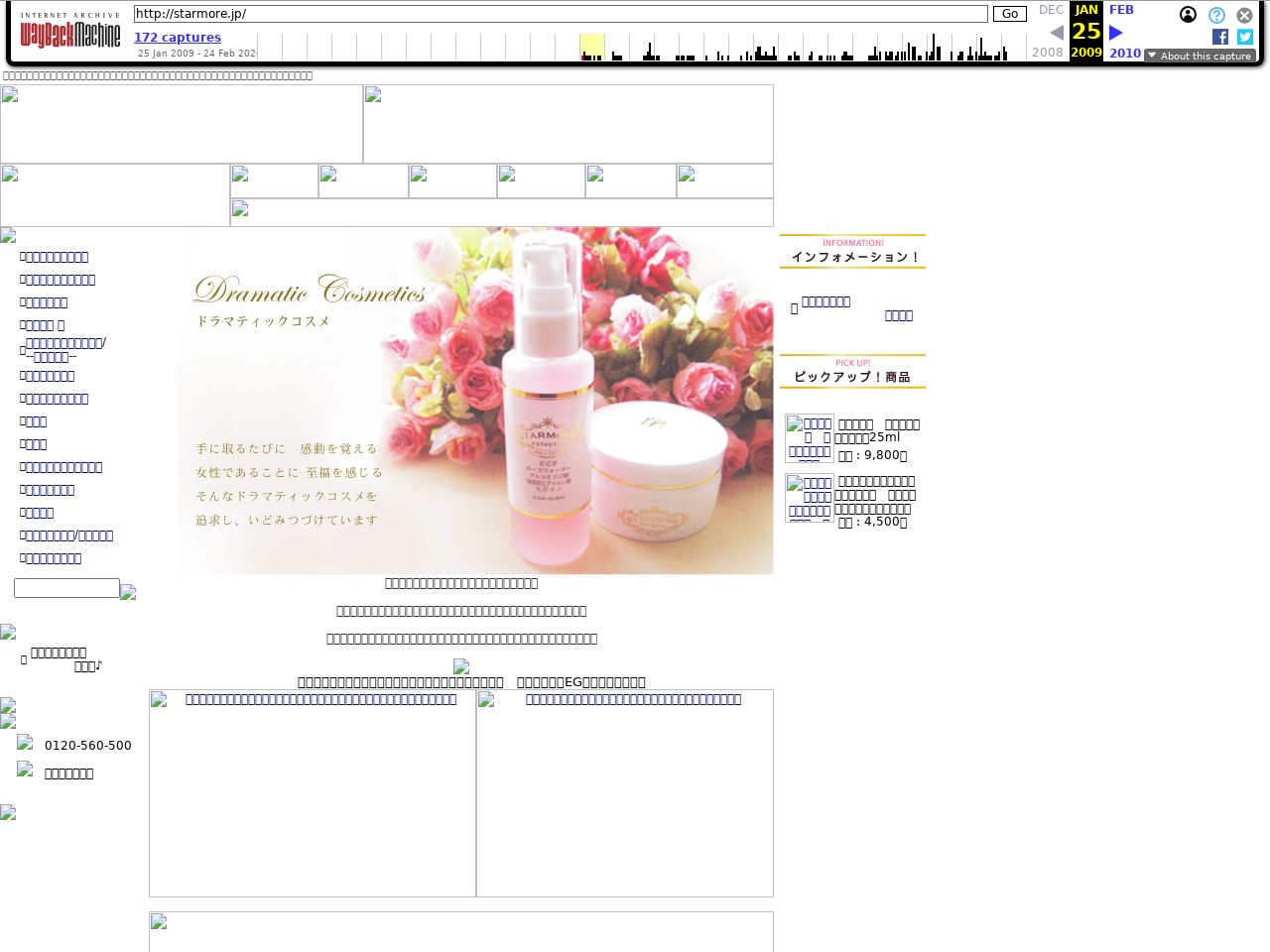Share capture via Facebook icon
The image size is (1270, 952).
(1220, 37)
